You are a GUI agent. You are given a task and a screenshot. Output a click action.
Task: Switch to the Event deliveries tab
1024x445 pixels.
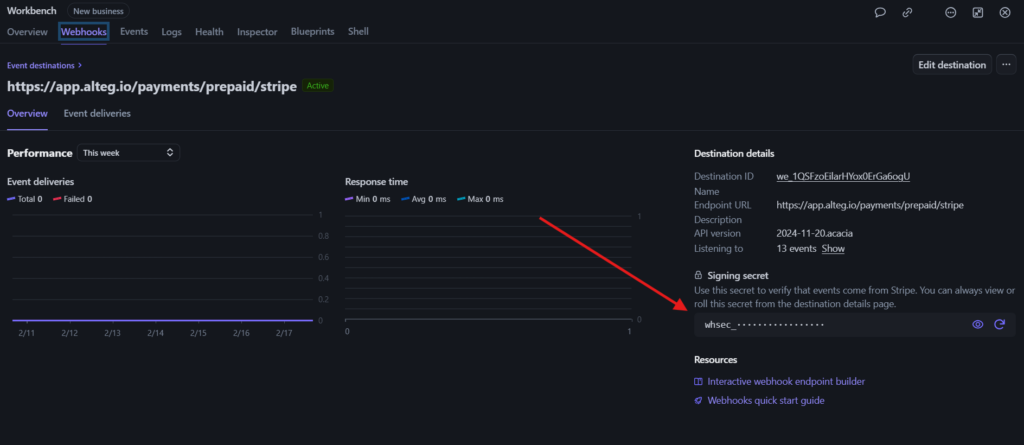(x=97, y=114)
